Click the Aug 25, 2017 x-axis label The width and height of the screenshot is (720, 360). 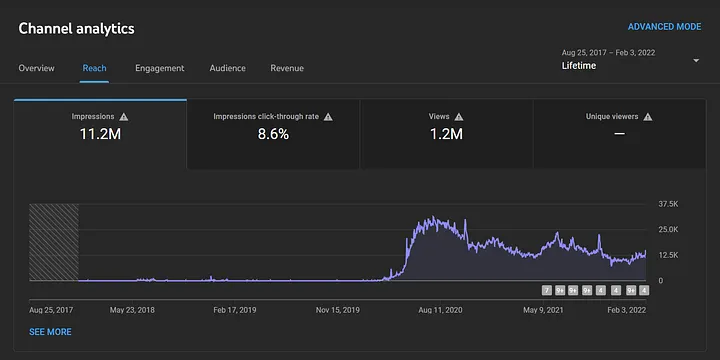(x=51, y=310)
